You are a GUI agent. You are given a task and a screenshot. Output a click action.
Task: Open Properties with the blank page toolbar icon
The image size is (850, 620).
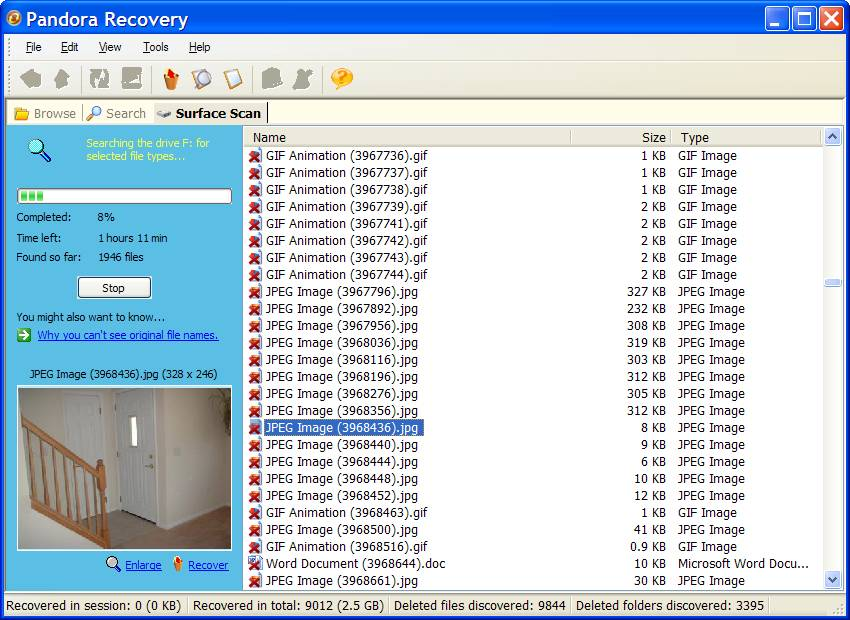click(x=233, y=79)
